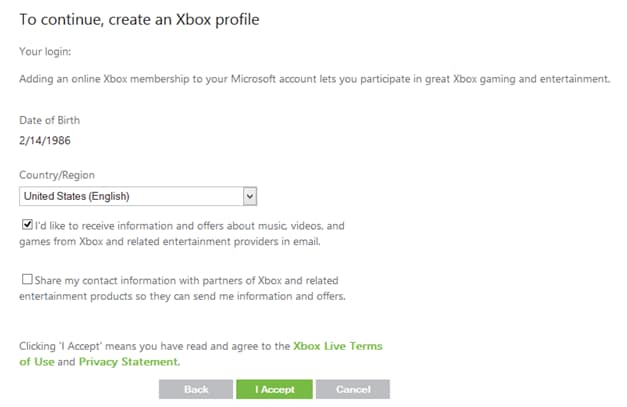The width and height of the screenshot is (627, 407).
Task: Click the Xbox membership description paragraph
Action: (314, 77)
